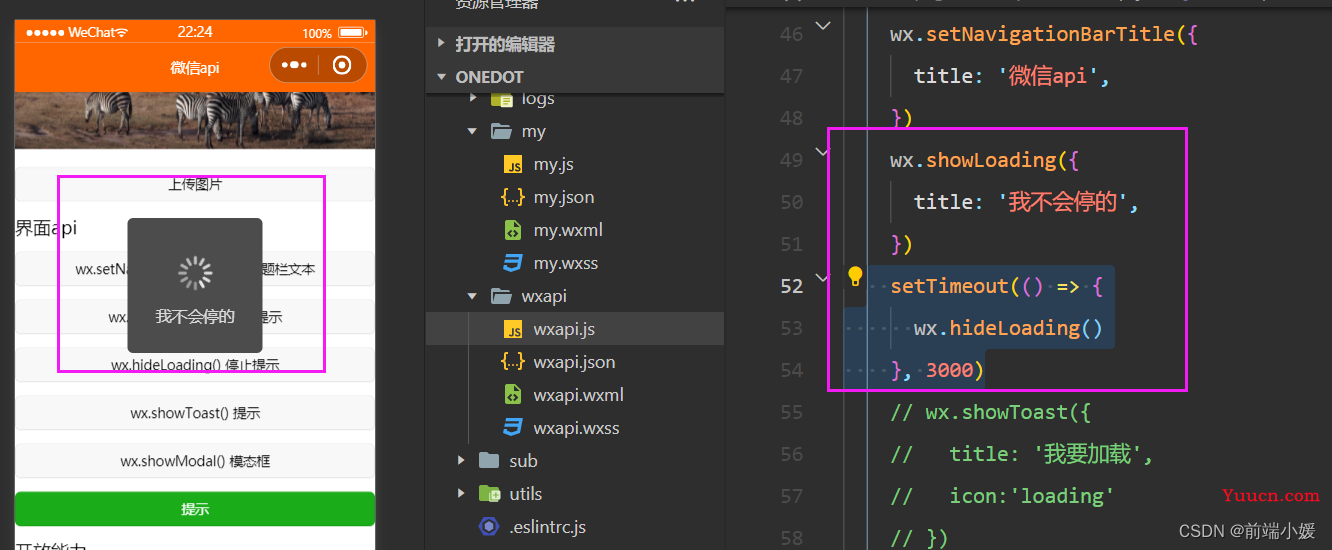This screenshot has height=550, width=1332.
Task: Tap the wx.showToast() 提示 button
Action: 195,413
